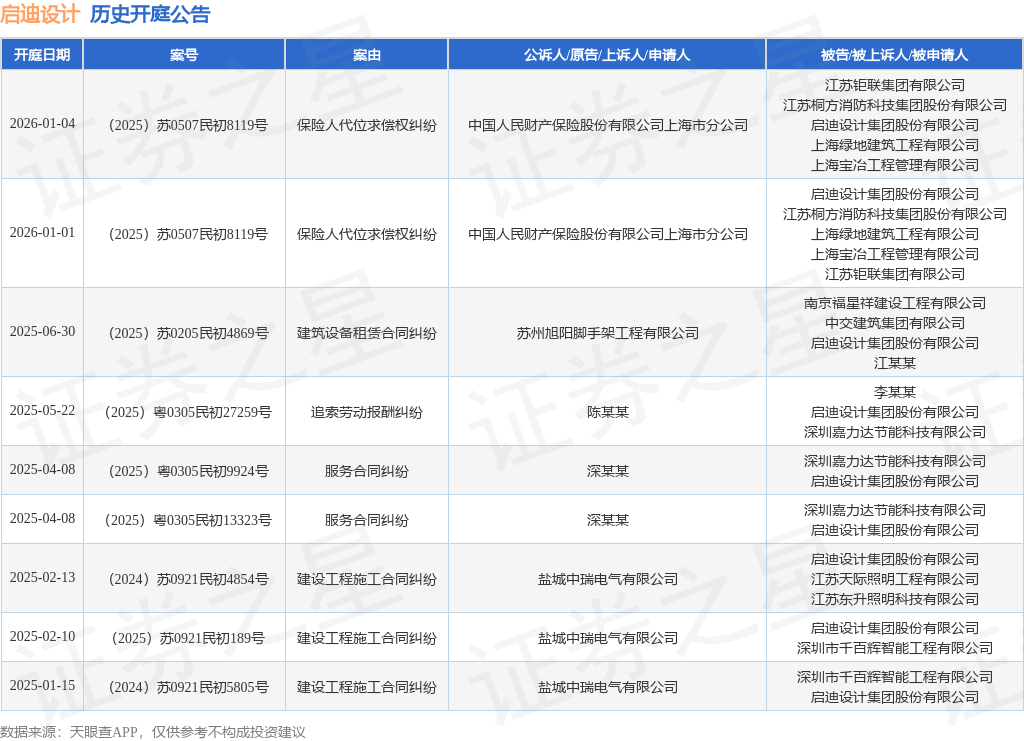Click the defendant 李某某
The width and height of the screenshot is (1024, 741).
(x=895, y=392)
